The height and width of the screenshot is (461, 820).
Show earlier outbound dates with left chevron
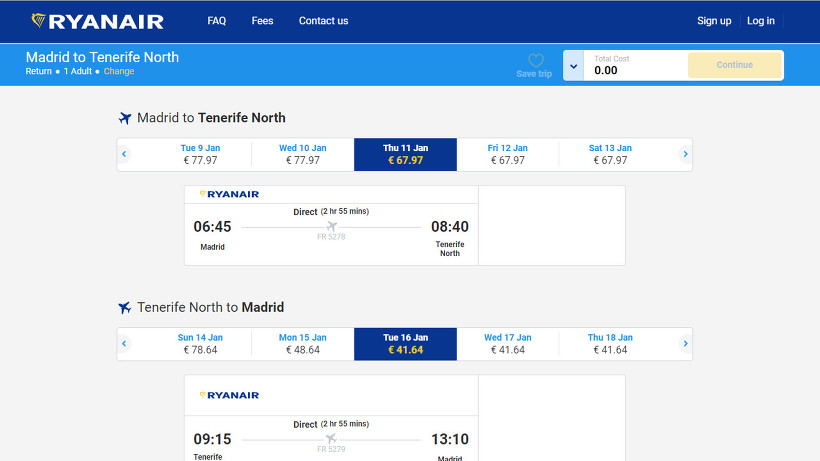tap(124, 154)
